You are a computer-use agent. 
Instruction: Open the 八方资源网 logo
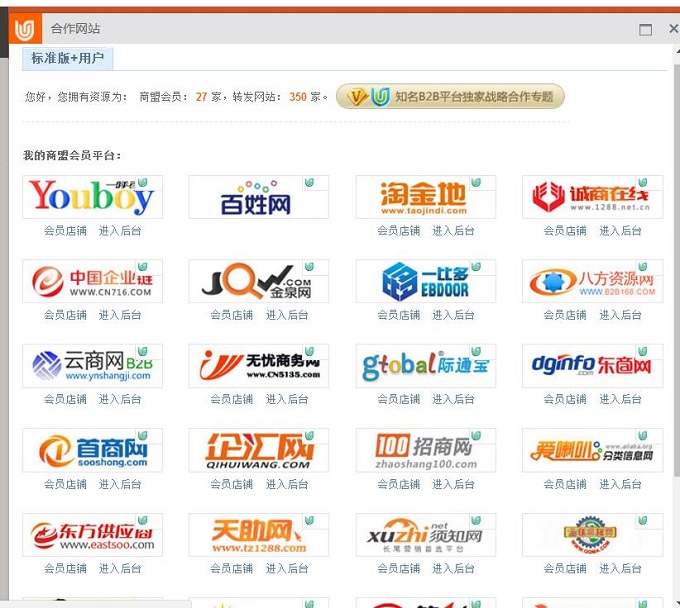coord(592,282)
